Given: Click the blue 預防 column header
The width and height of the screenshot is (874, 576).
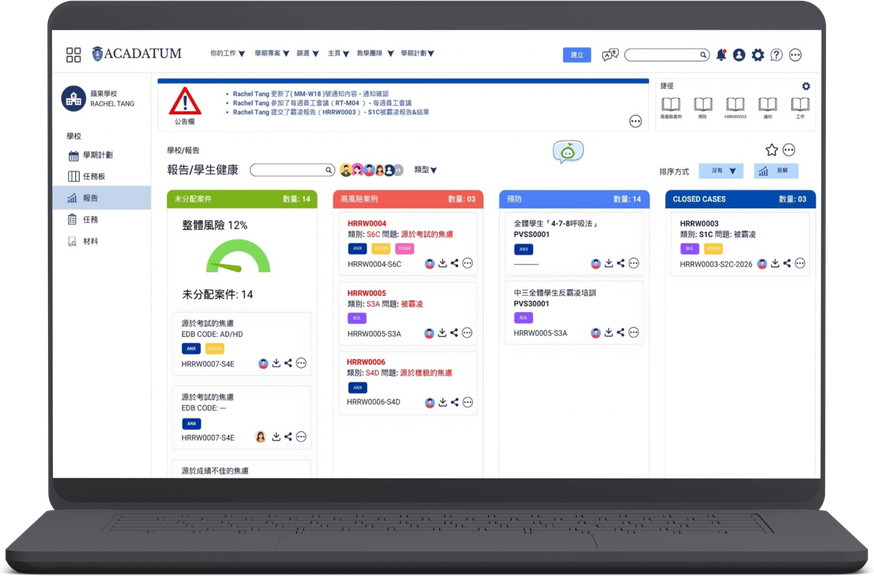Looking at the screenshot, I should 574,199.
